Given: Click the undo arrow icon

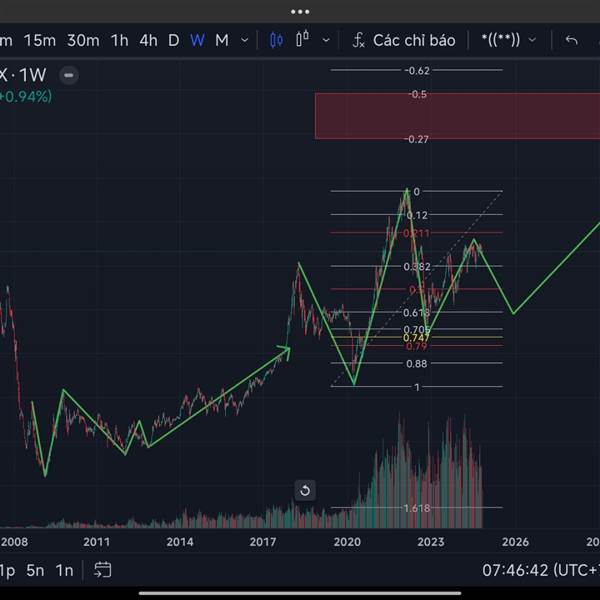Looking at the screenshot, I should (x=571, y=40).
